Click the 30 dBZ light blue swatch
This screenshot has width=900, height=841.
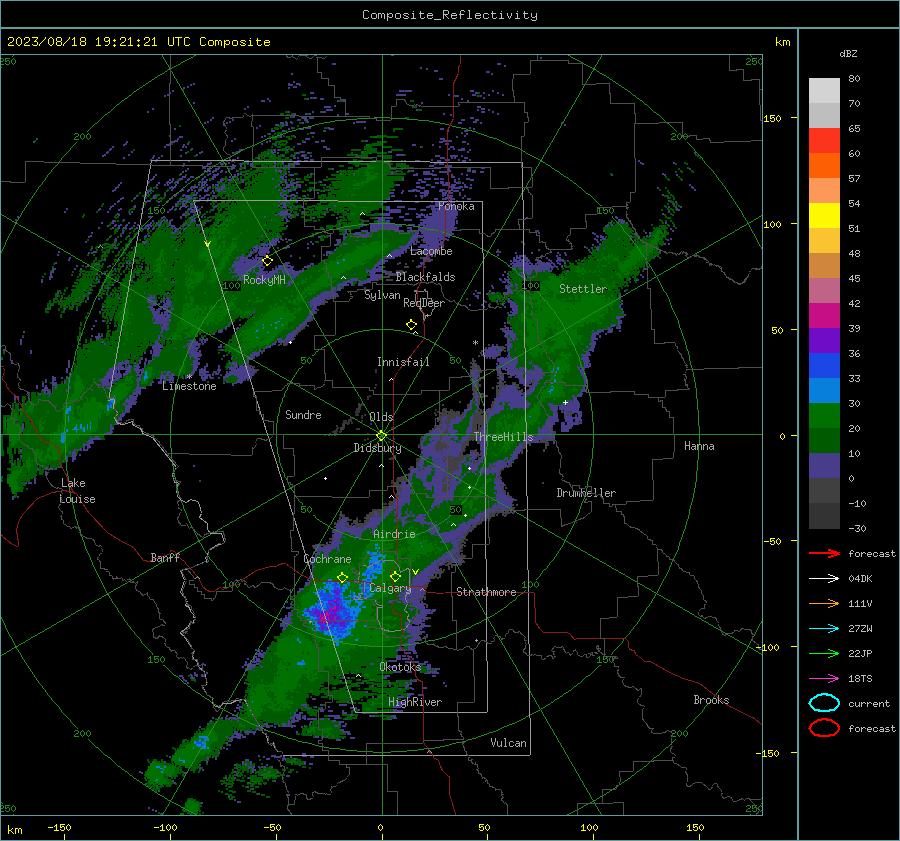coord(824,390)
